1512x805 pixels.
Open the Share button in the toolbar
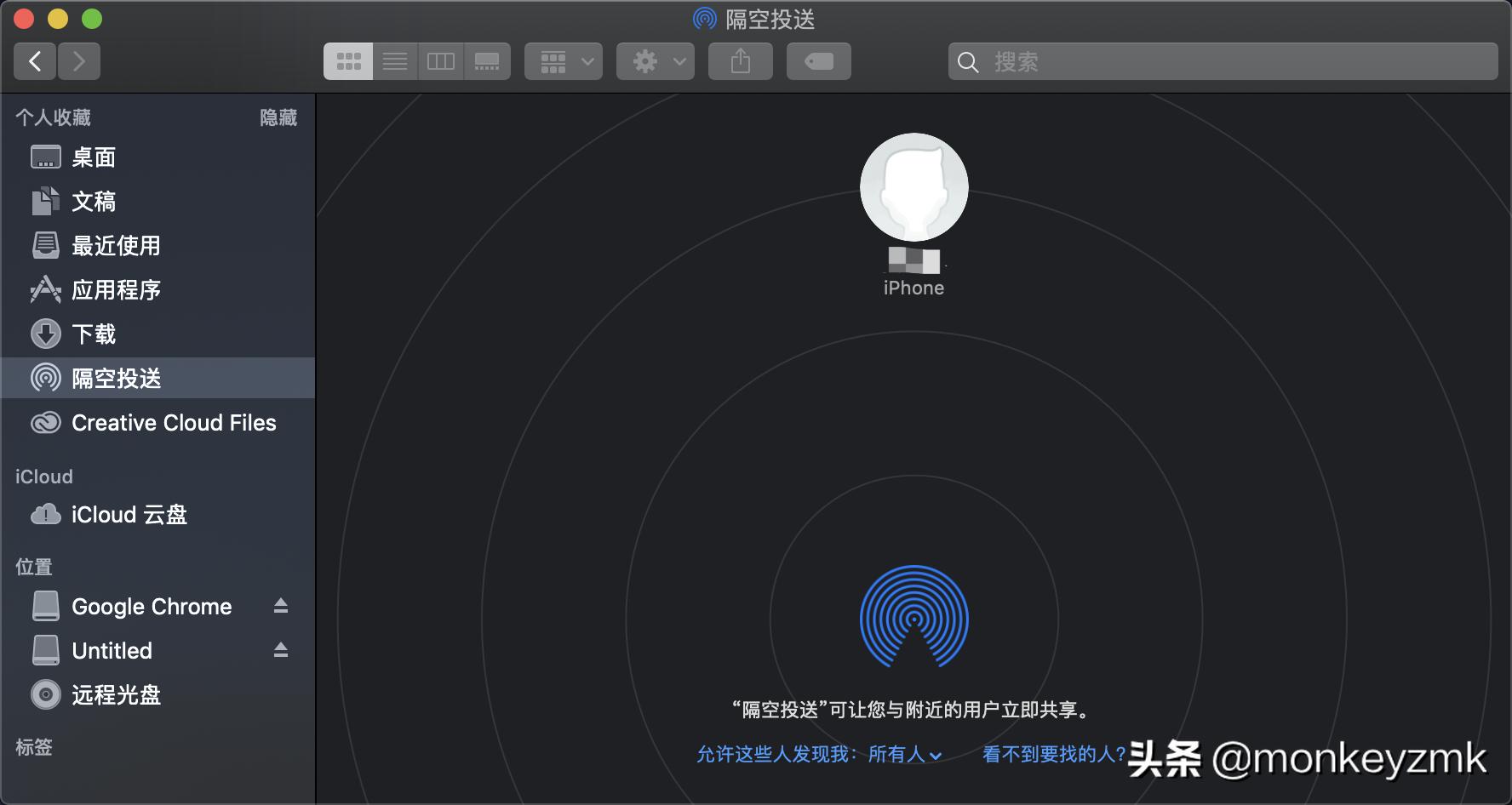[740, 60]
